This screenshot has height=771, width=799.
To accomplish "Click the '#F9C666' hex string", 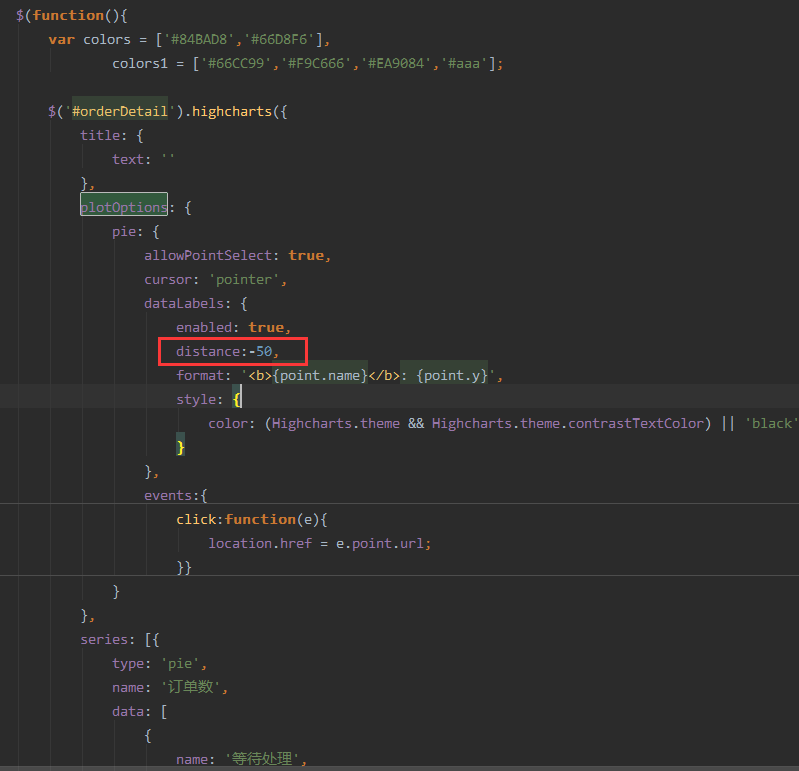I will [331, 63].
